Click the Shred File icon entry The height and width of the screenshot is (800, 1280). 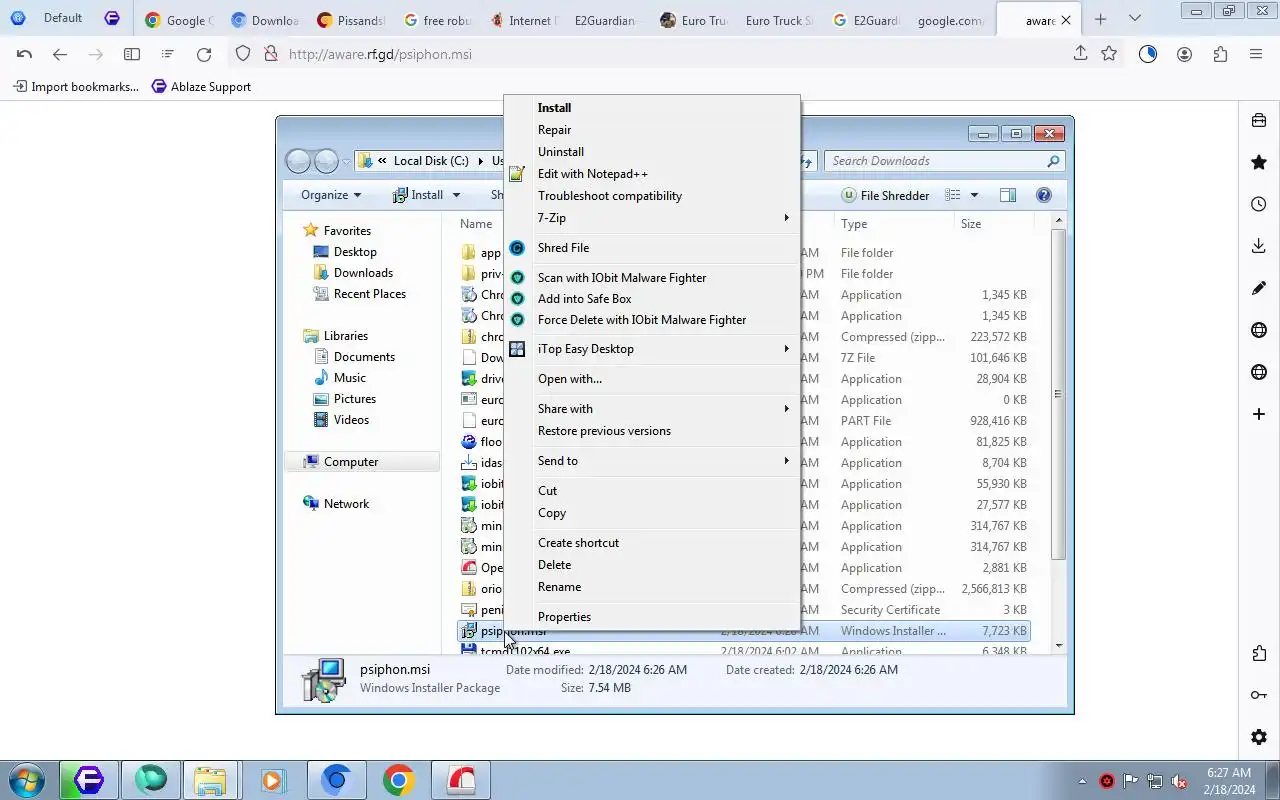517,248
